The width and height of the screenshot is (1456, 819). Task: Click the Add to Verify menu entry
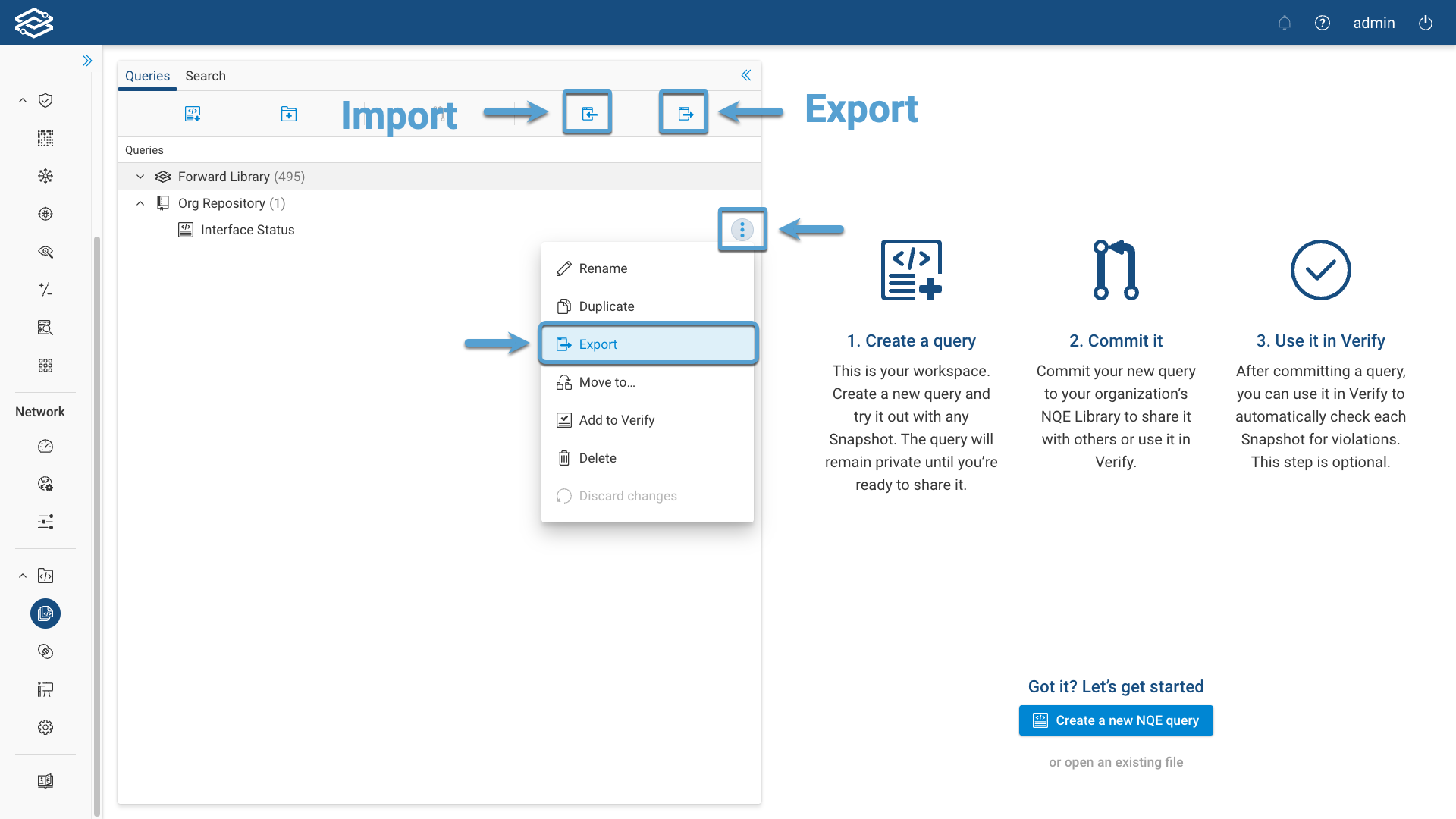click(x=617, y=419)
